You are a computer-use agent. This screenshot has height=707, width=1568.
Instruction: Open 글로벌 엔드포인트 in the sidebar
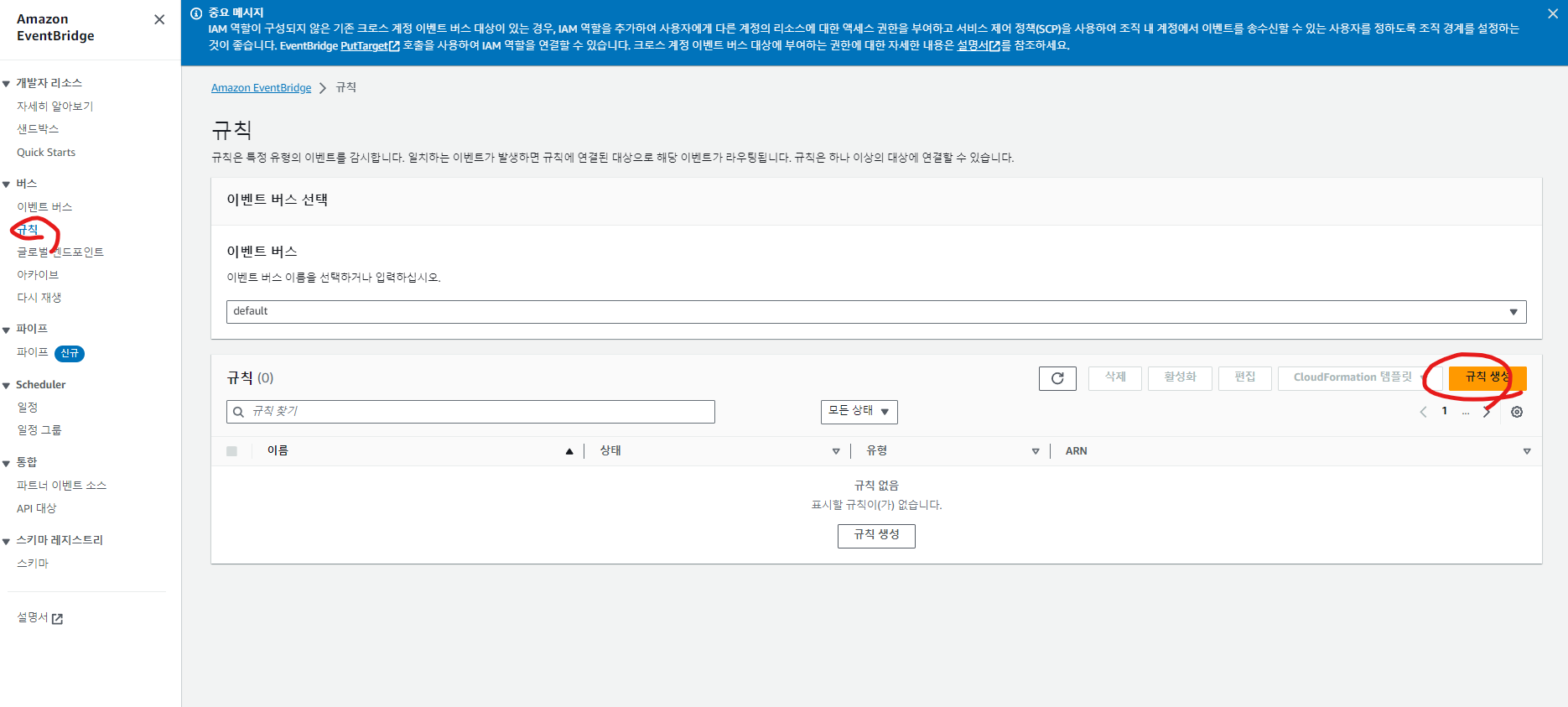pos(60,252)
